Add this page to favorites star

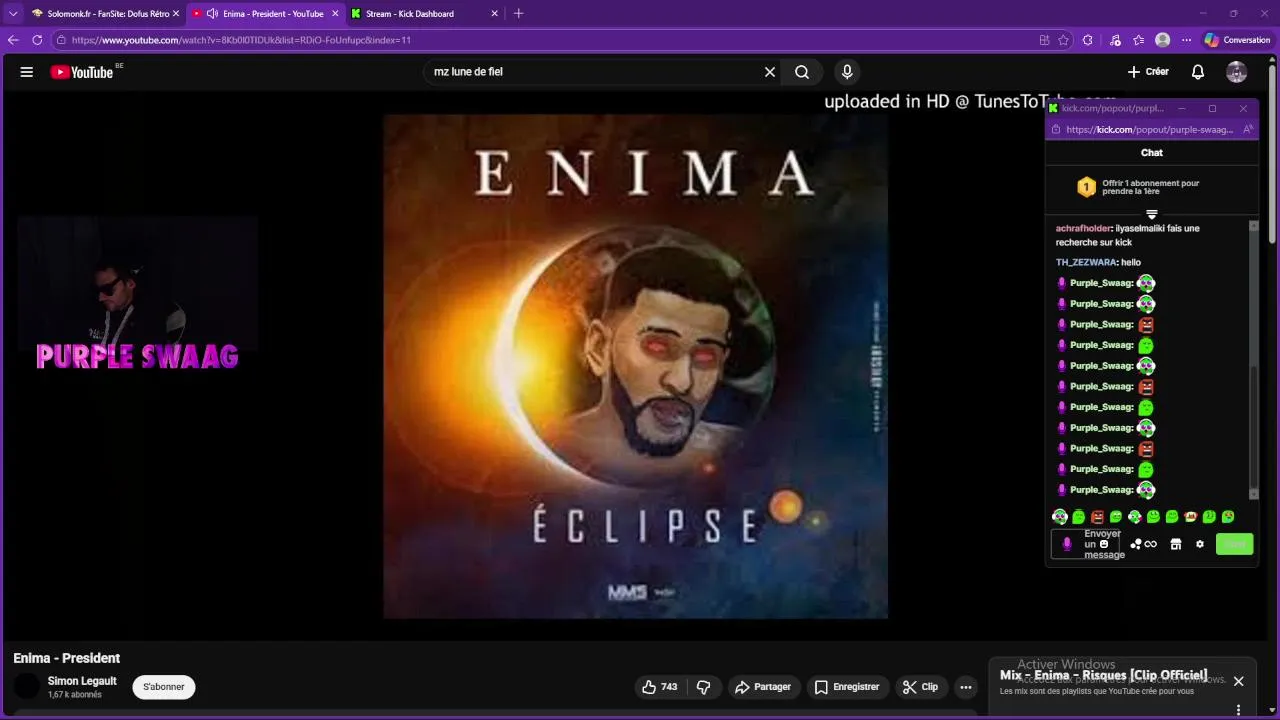tap(1063, 40)
